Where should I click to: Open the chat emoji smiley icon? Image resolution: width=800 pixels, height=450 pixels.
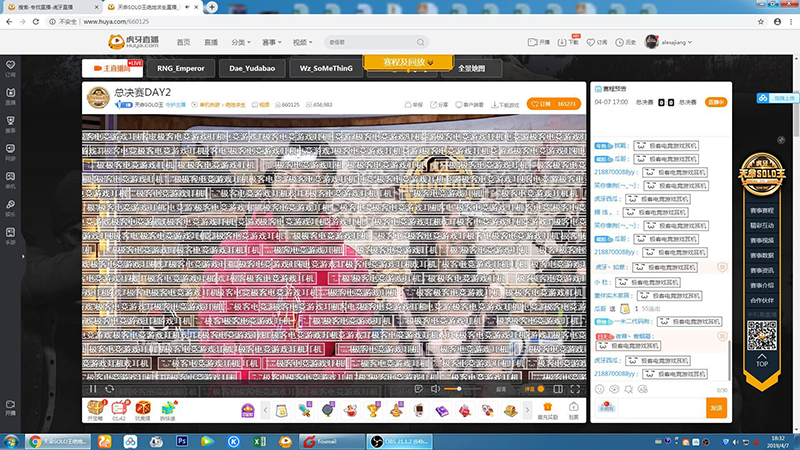[599, 389]
